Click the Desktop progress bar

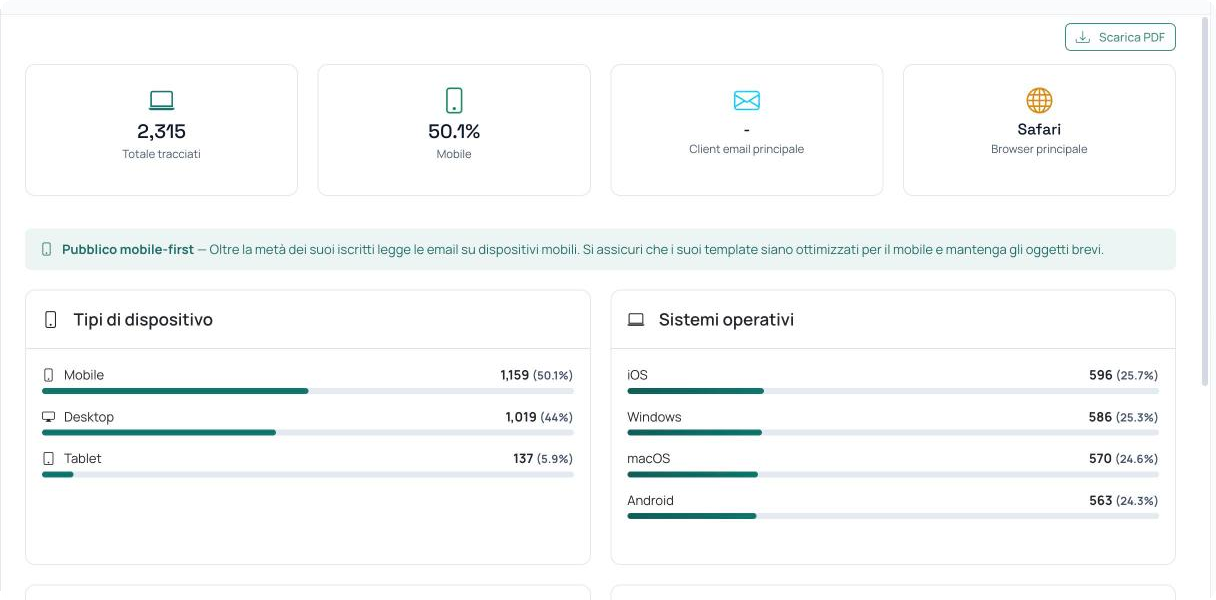(308, 433)
